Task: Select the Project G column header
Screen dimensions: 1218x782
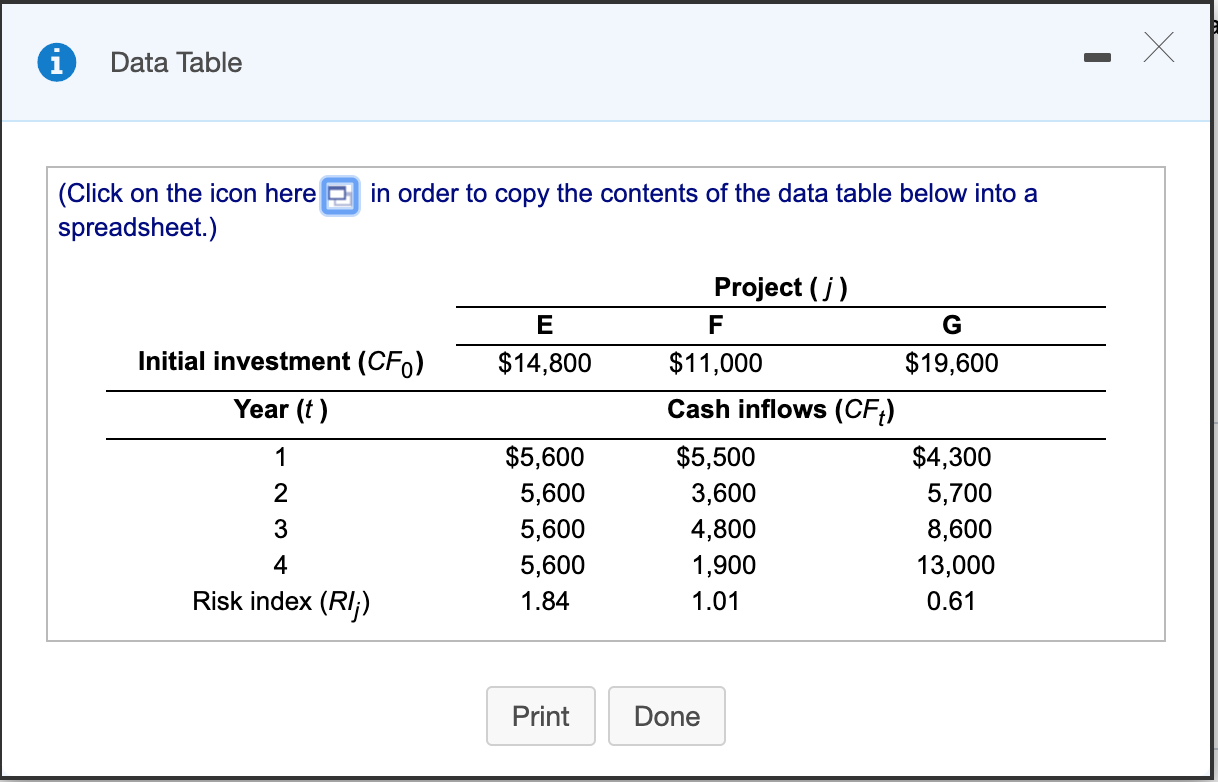Action: click(952, 325)
